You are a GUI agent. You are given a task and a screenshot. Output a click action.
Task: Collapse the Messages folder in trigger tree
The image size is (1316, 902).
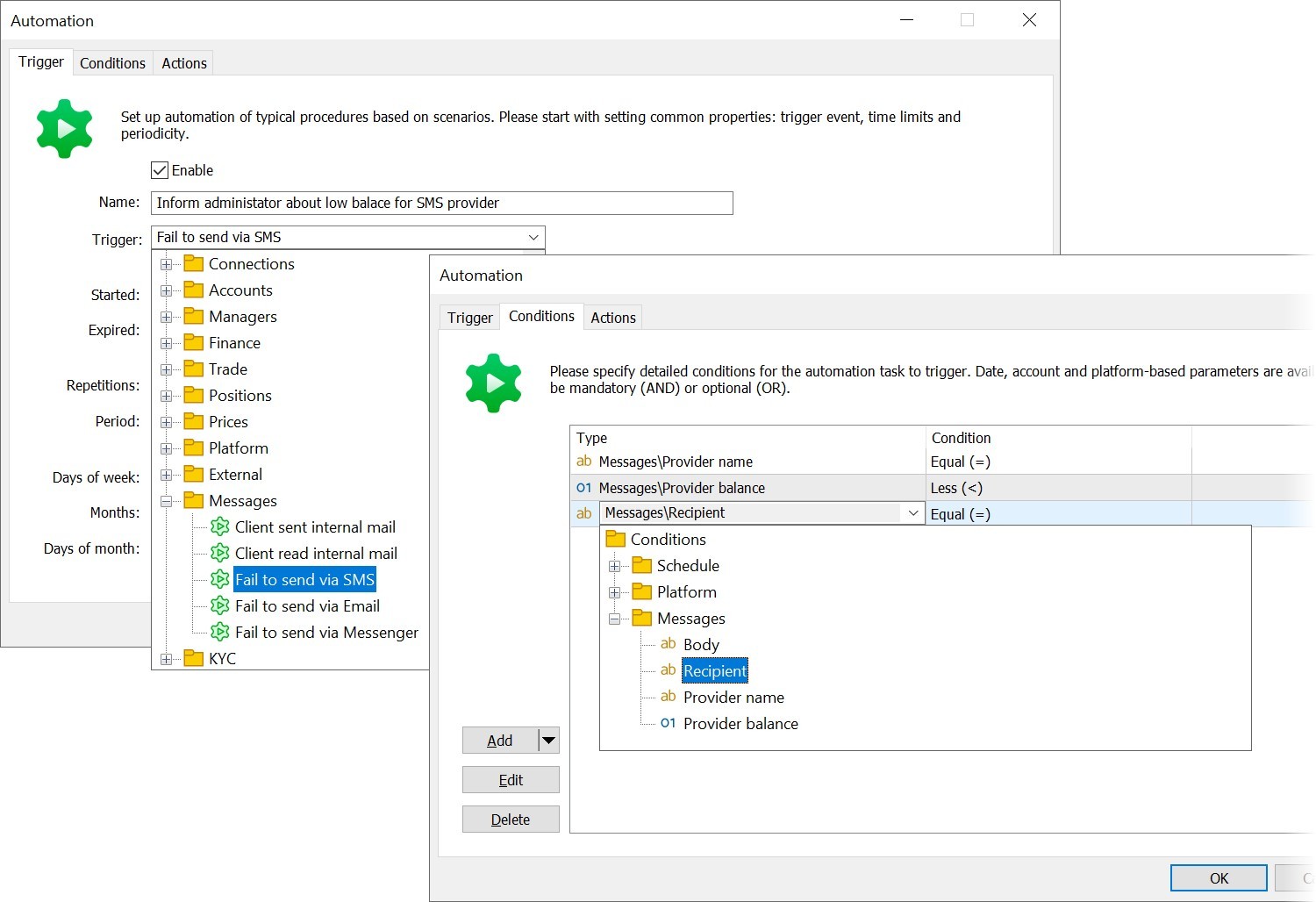(166, 501)
